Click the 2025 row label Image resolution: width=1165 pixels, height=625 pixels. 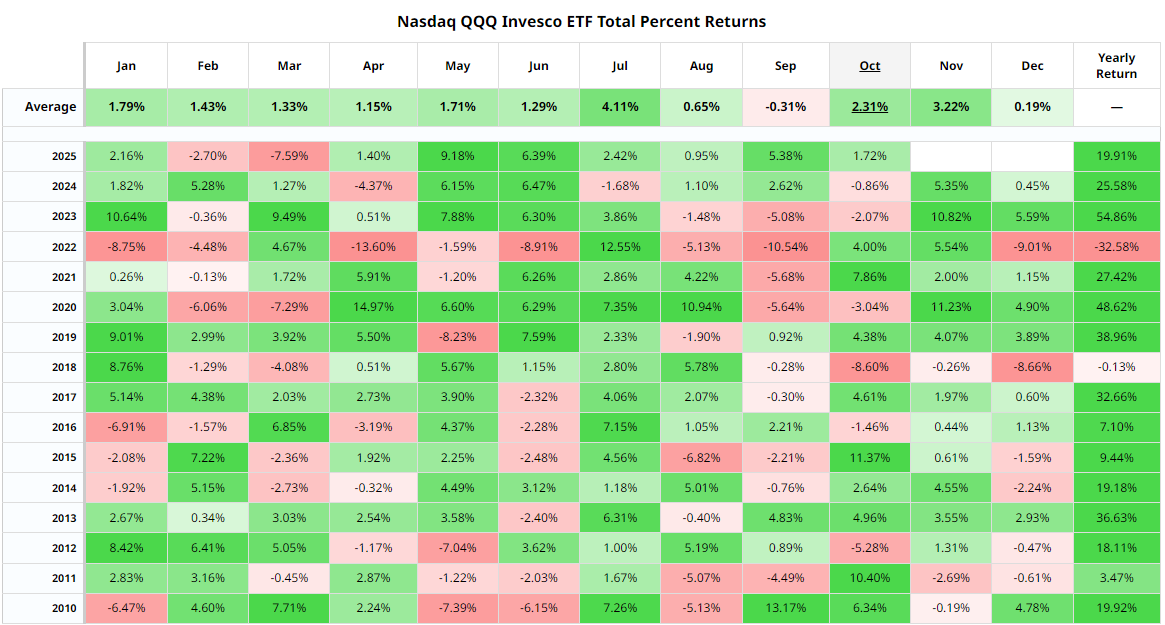(x=62, y=157)
